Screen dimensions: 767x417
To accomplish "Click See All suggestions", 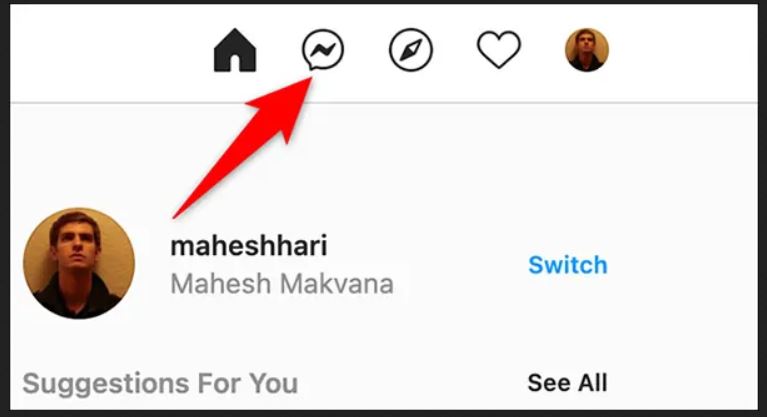I will tap(567, 383).
